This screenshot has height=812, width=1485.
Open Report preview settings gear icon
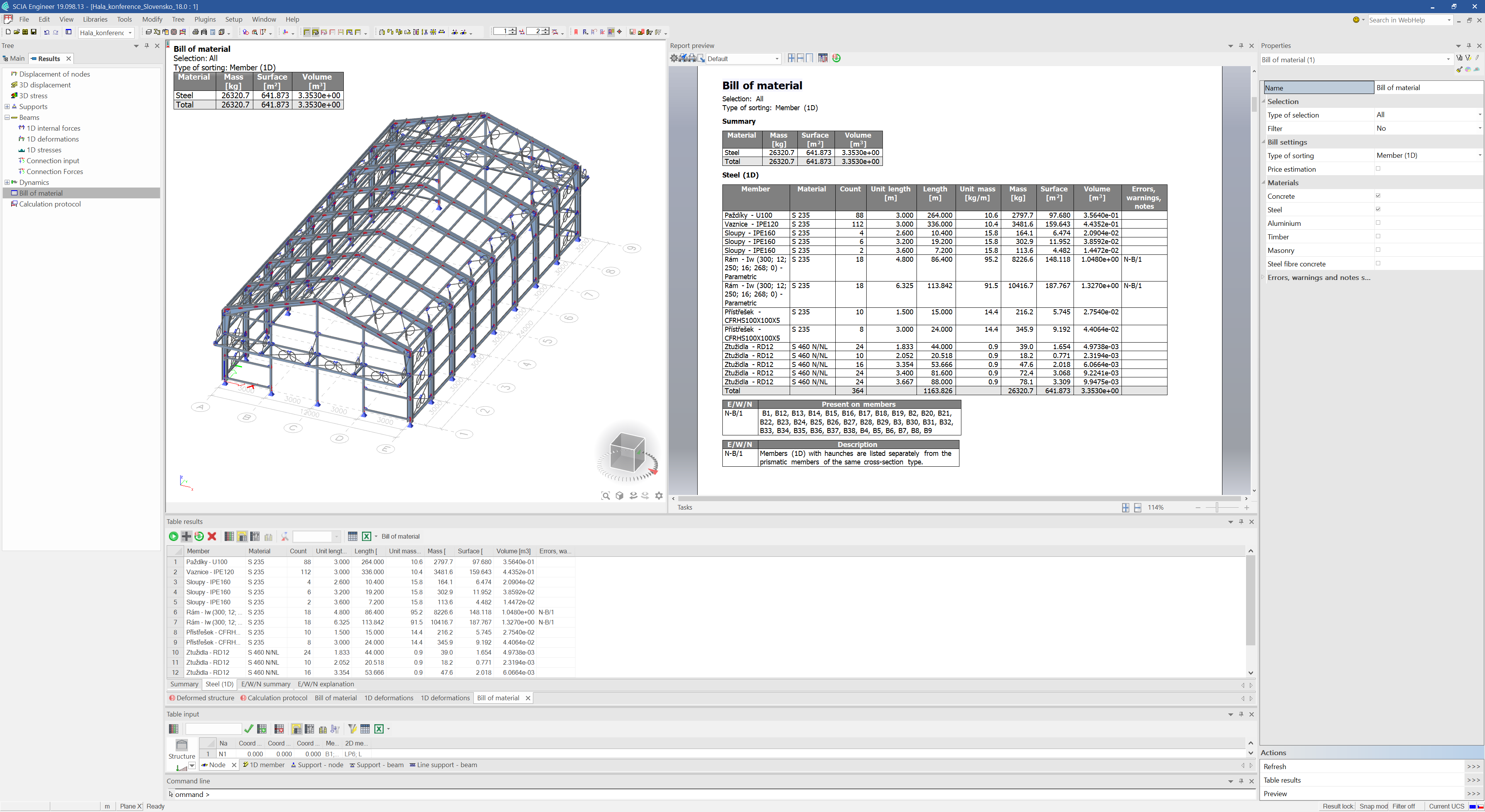coord(674,58)
